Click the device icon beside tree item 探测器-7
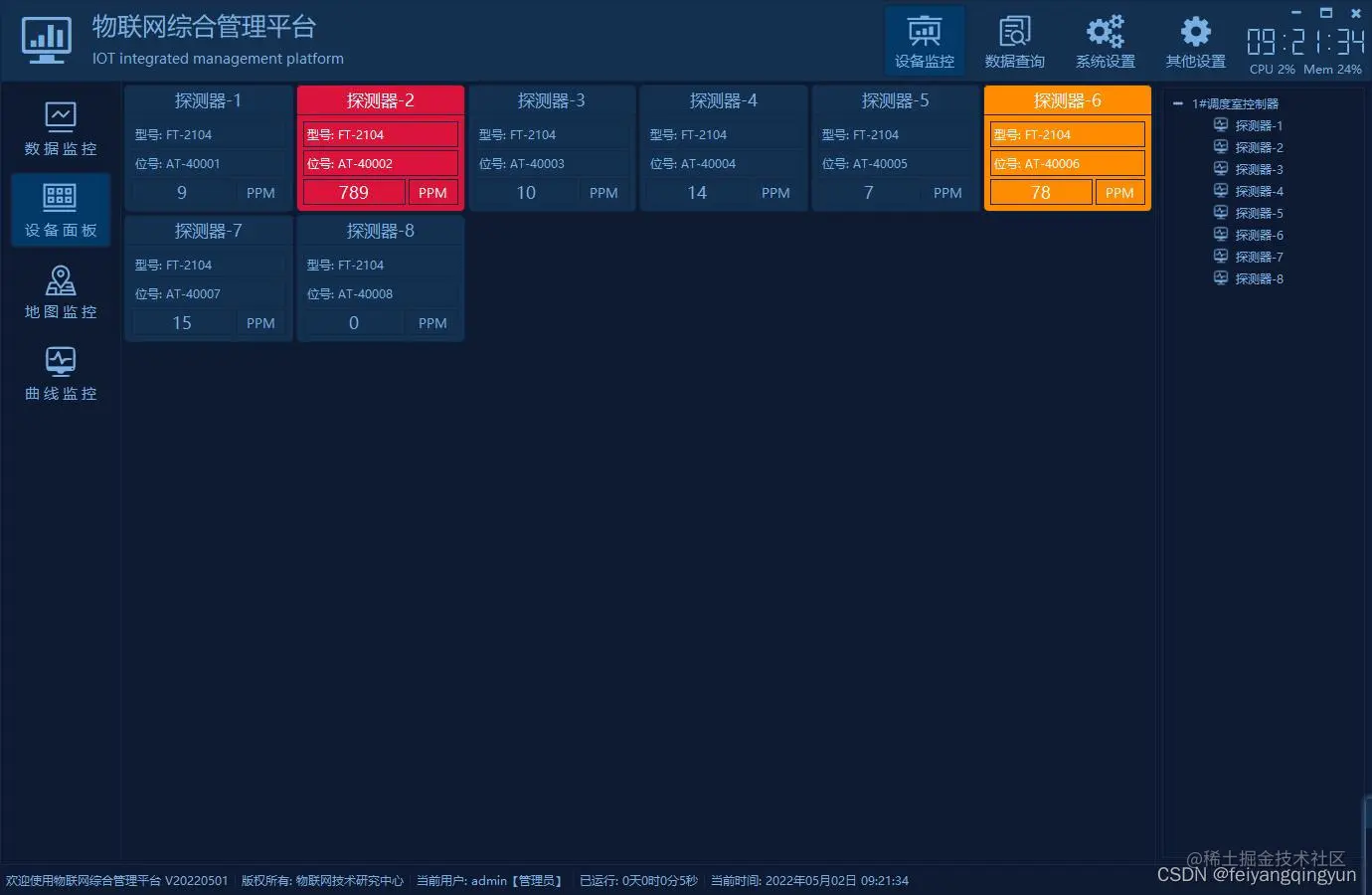This screenshot has width=1372, height=895. click(1221, 257)
